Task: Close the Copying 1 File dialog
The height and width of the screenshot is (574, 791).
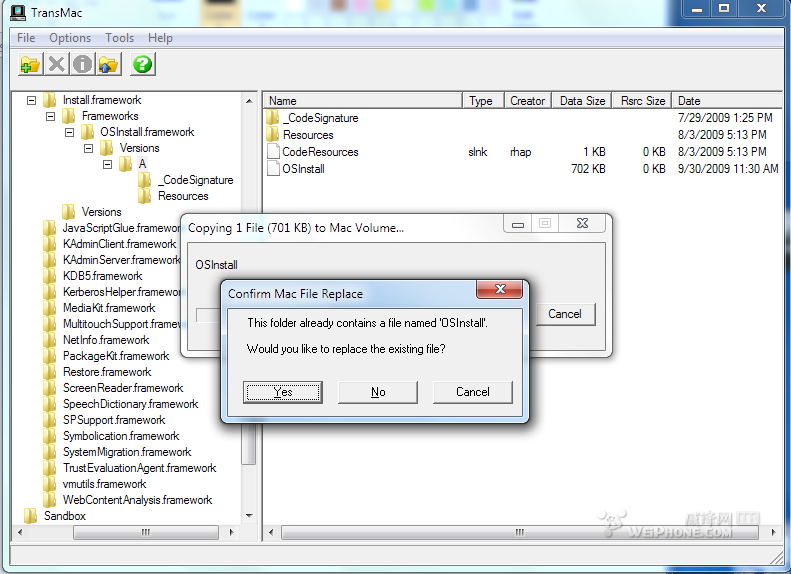Action: pyautogui.click(x=582, y=223)
